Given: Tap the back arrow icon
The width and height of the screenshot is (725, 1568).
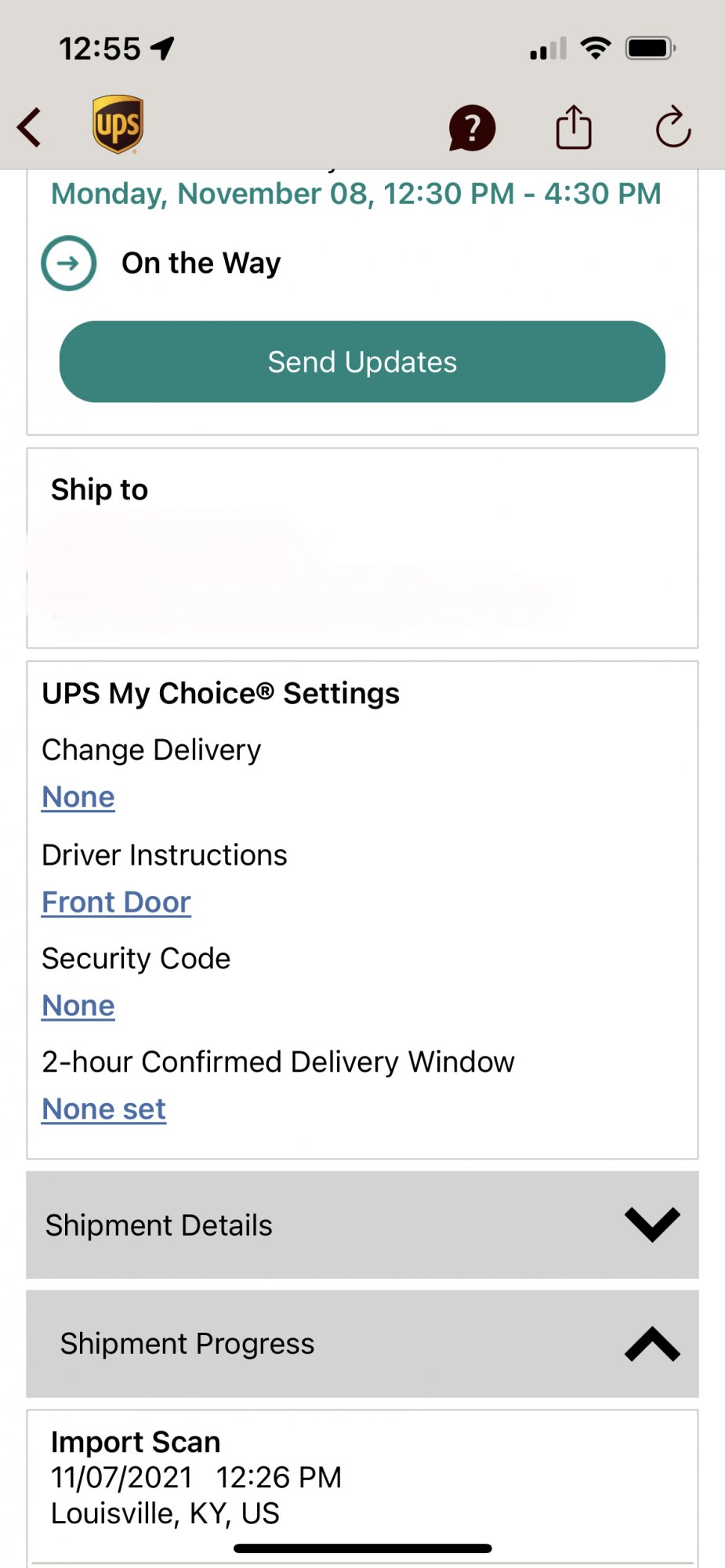Looking at the screenshot, I should click(30, 128).
